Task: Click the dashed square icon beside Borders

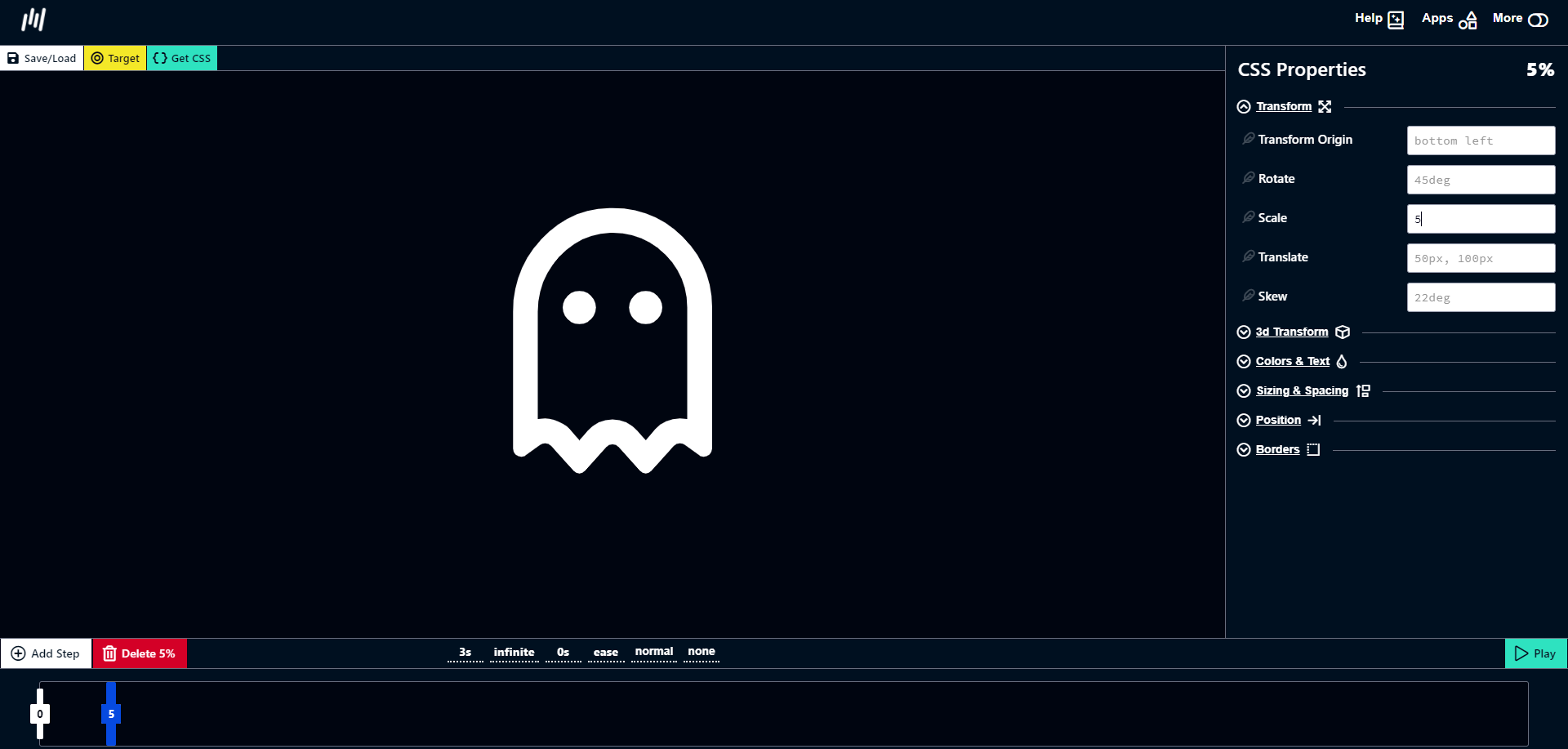Action: coord(1313,449)
